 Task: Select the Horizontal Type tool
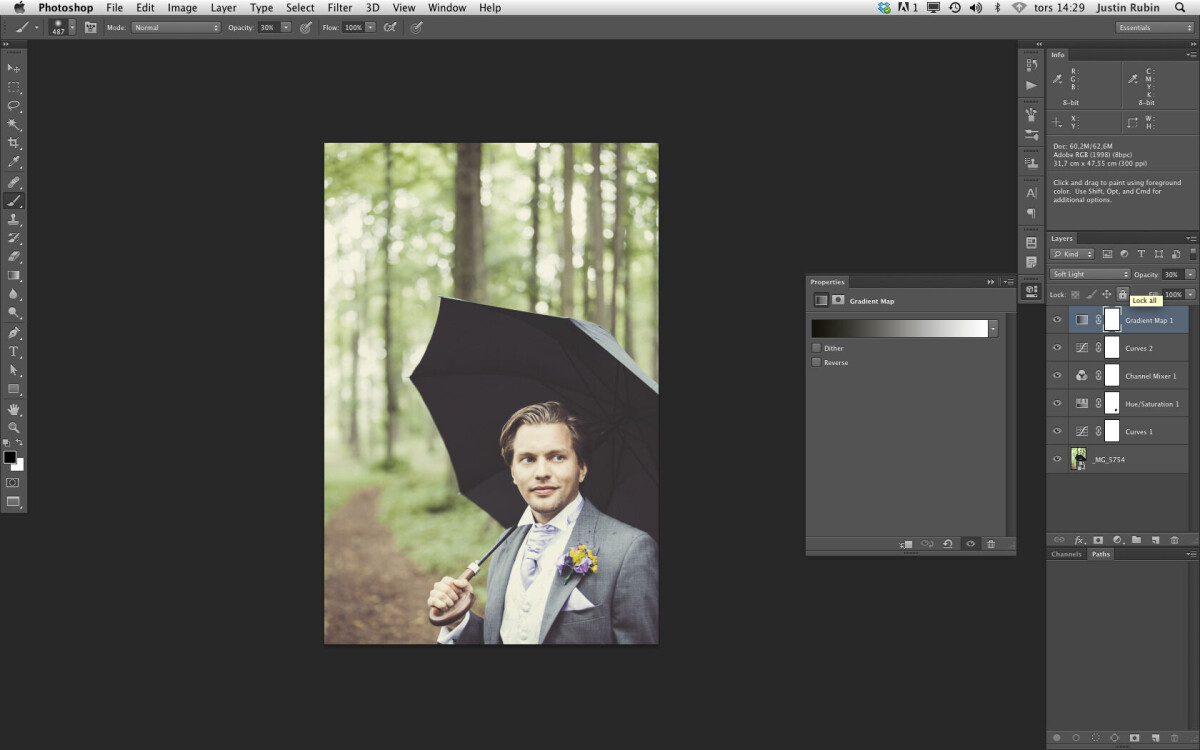(x=14, y=352)
